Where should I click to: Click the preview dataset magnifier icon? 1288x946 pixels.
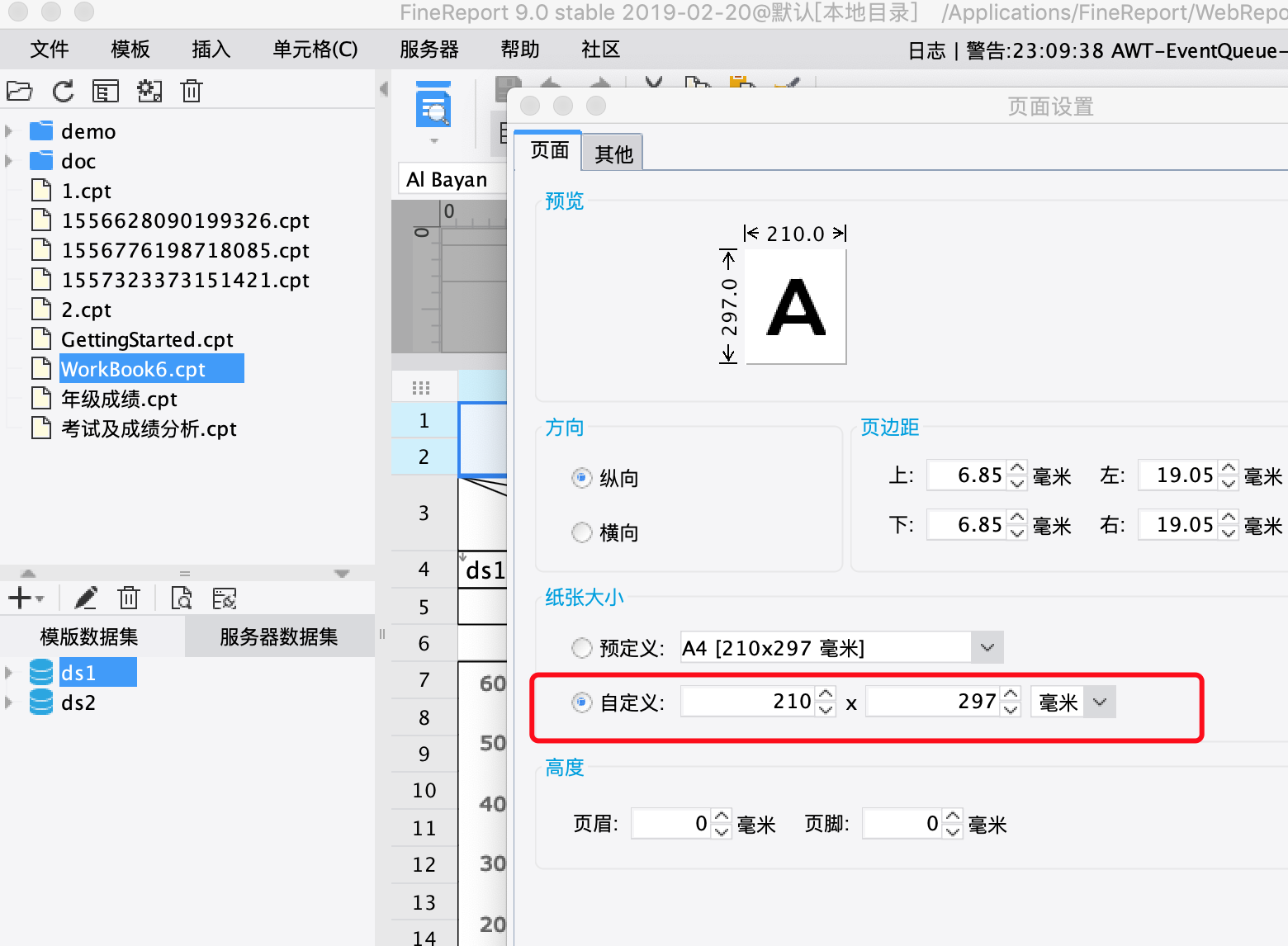coord(181,597)
